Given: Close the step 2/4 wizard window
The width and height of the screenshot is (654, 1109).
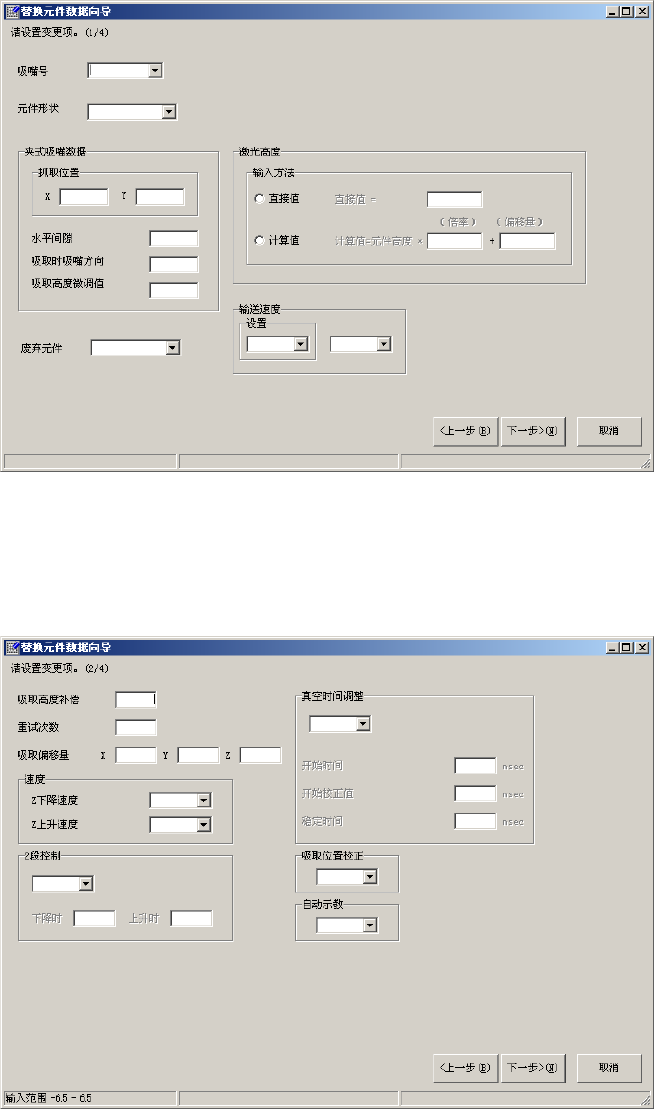Looking at the screenshot, I should pyautogui.click(x=642, y=647).
